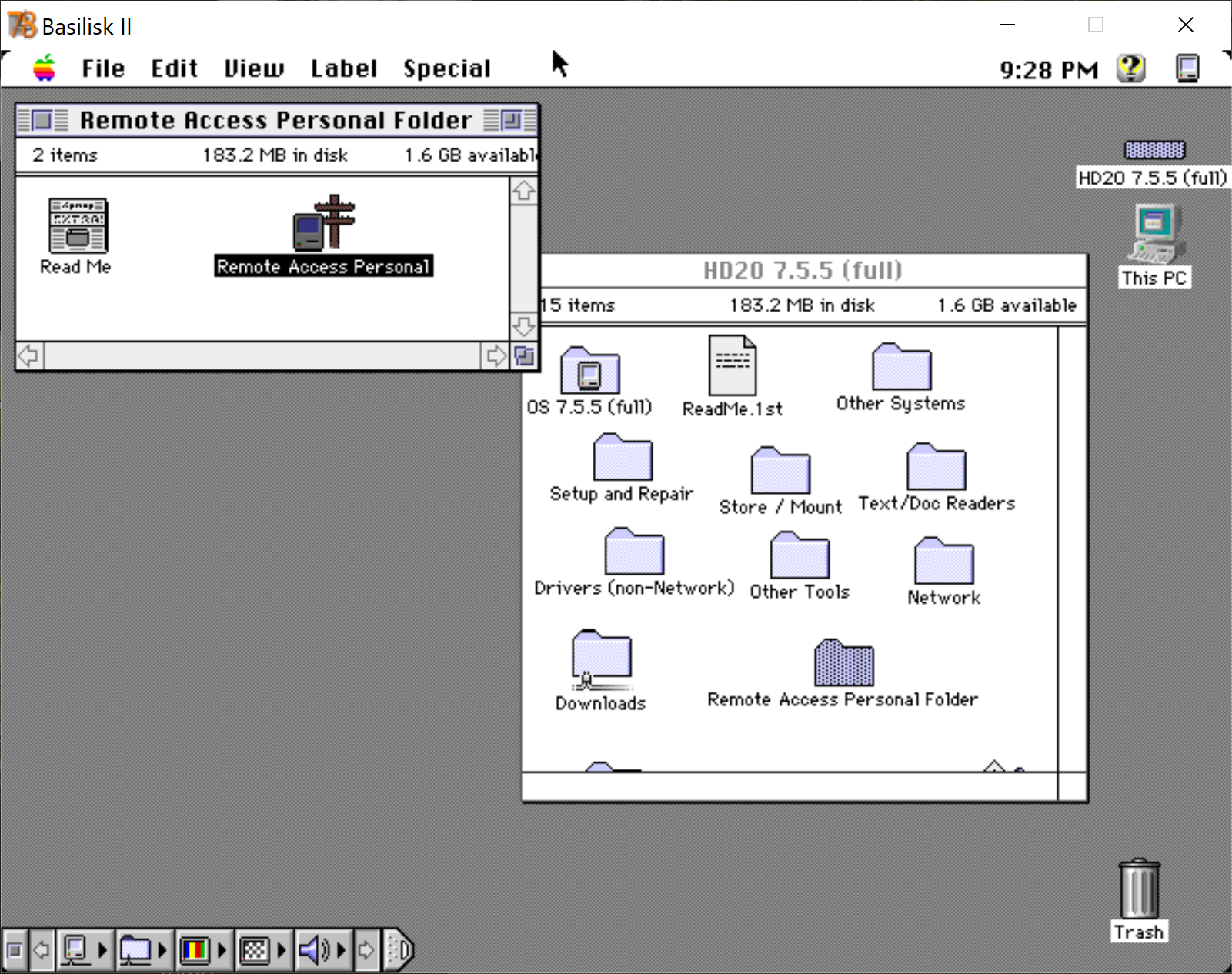
Task: Select the Drivers (non-Network) folder
Action: pos(634,551)
